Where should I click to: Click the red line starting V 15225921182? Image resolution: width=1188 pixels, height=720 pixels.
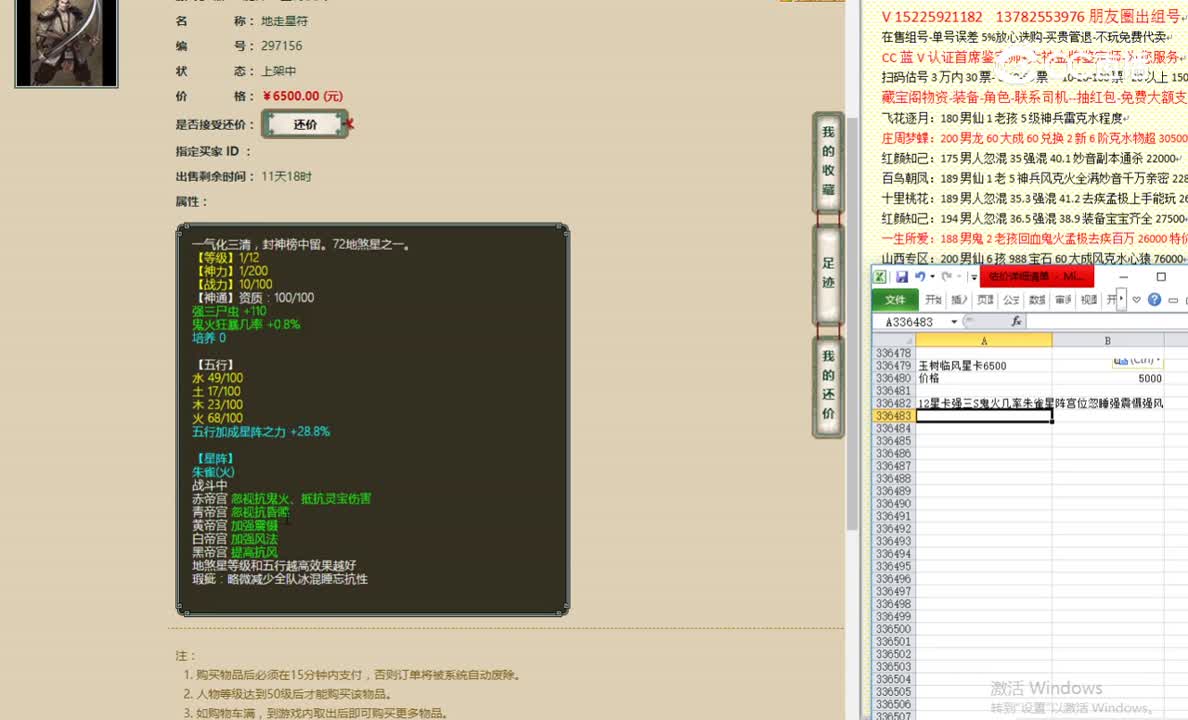coord(1034,17)
